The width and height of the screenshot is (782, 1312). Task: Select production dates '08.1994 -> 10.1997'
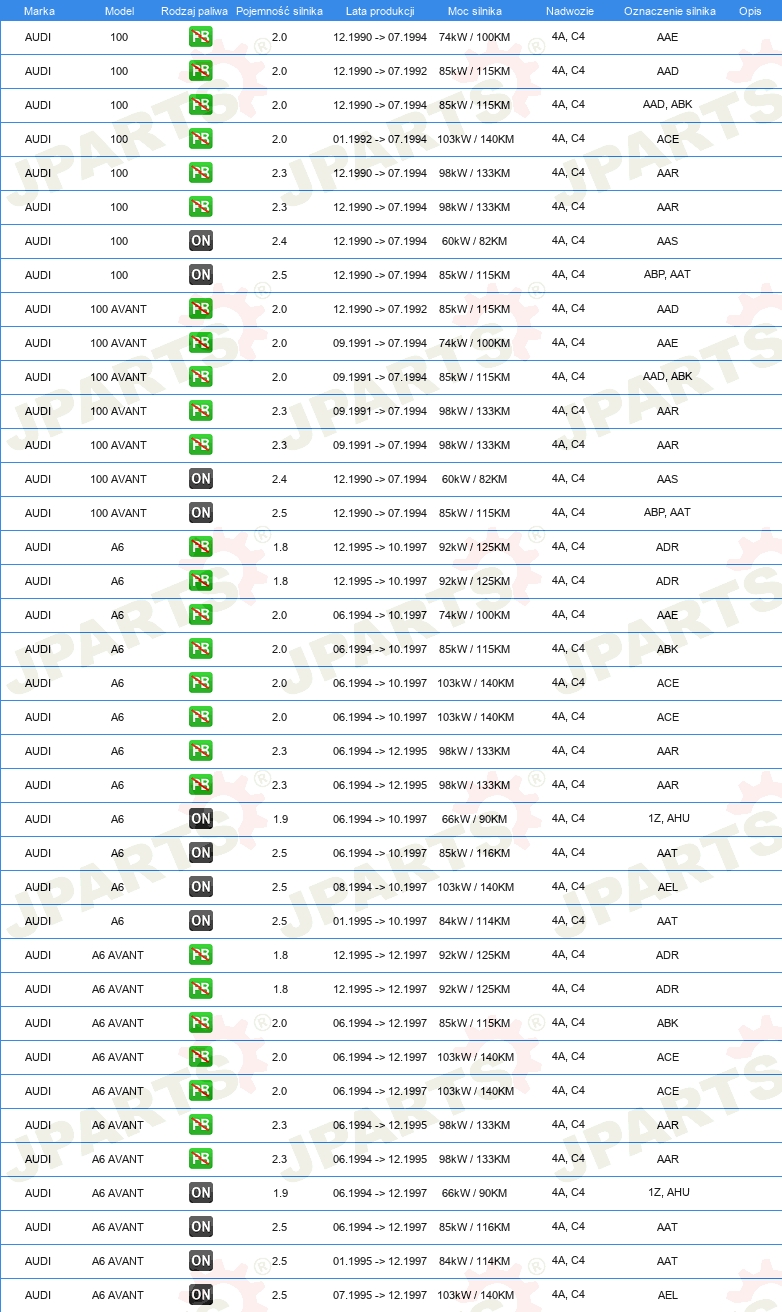click(380, 887)
